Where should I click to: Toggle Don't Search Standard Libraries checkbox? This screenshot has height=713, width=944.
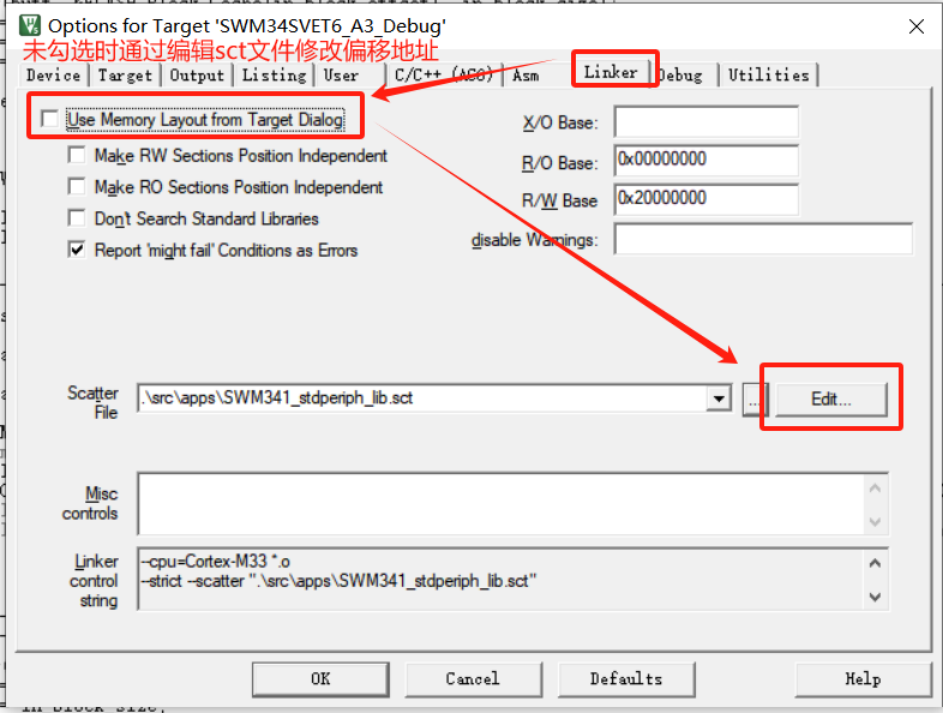pyautogui.click(x=76, y=218)
